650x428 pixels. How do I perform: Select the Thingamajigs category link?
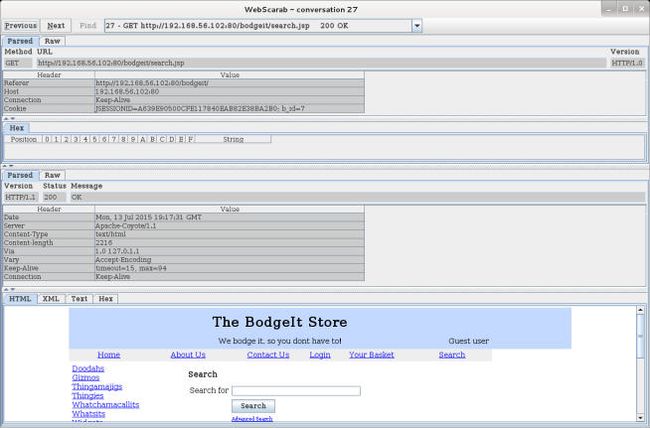coord(97,387)
